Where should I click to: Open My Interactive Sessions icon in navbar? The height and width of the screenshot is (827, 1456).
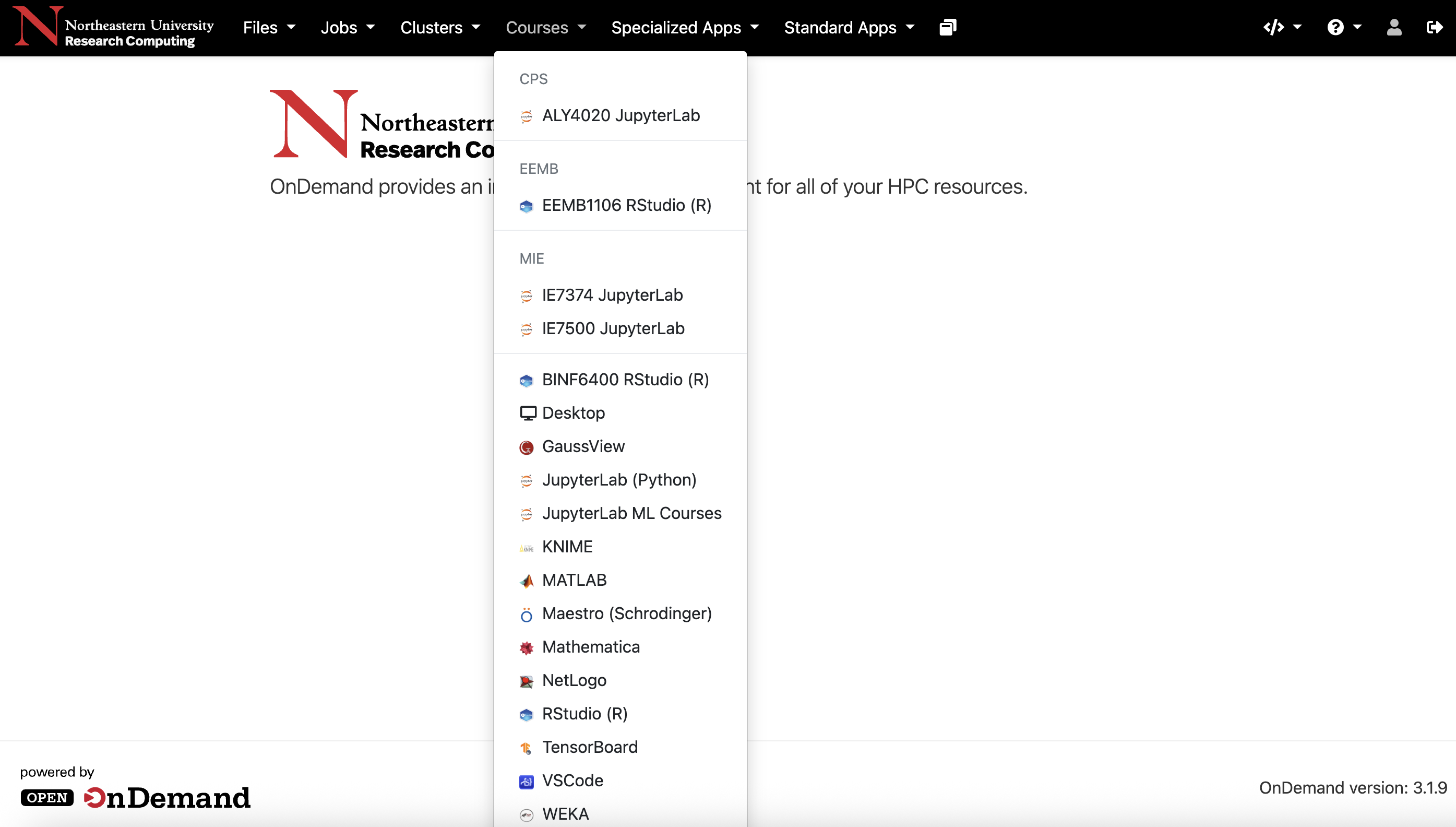click(x=947, y=27)
